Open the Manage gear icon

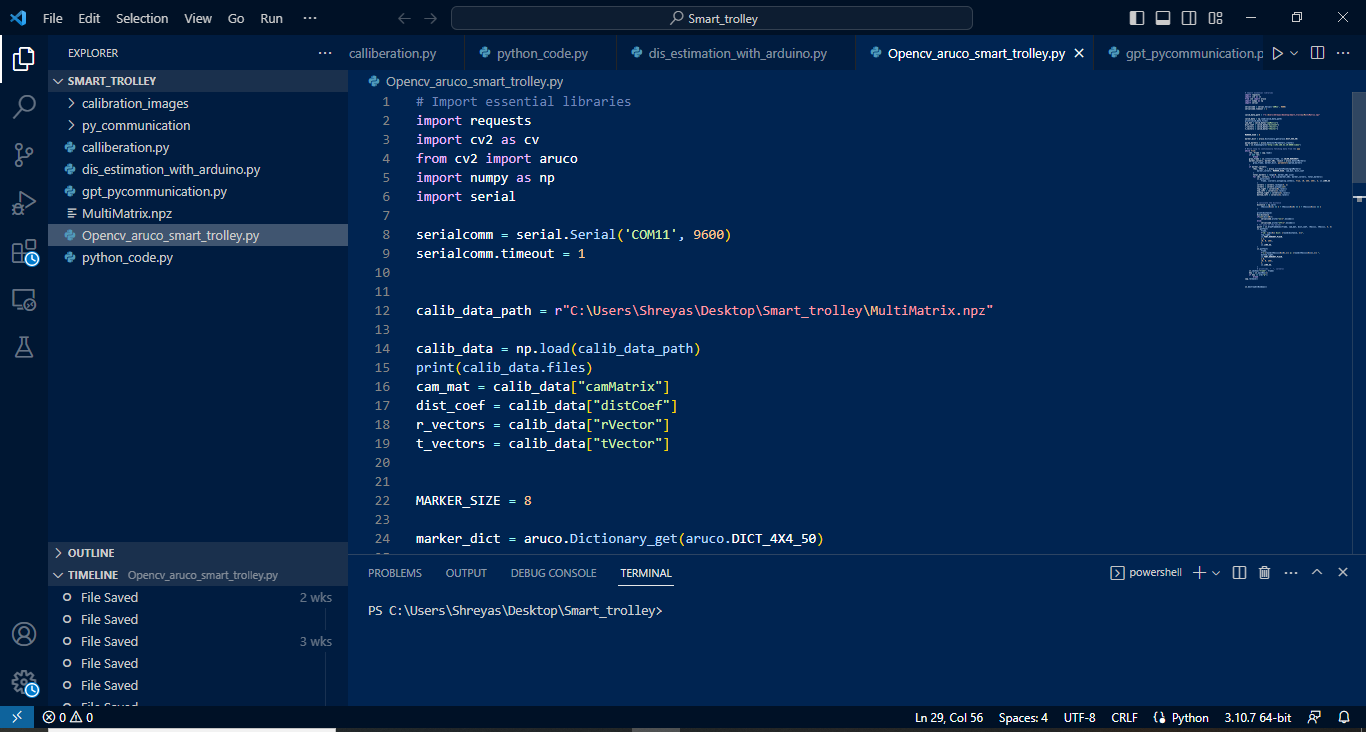tap(24, 682)
